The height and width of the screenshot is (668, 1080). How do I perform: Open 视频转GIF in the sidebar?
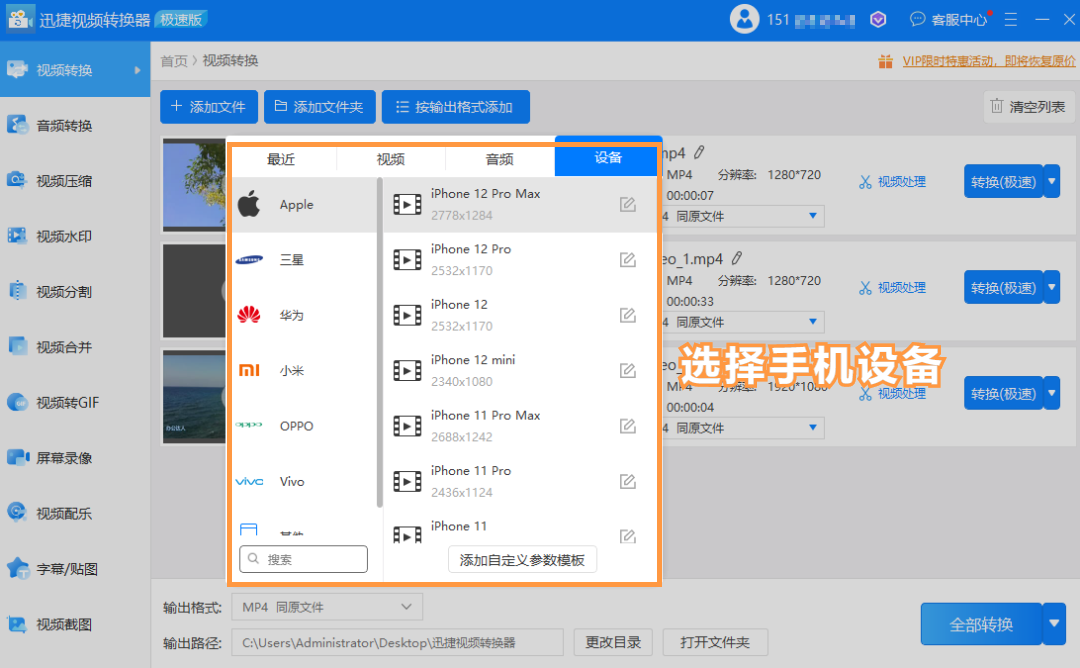pyautogui.click(x=74, y=402)
